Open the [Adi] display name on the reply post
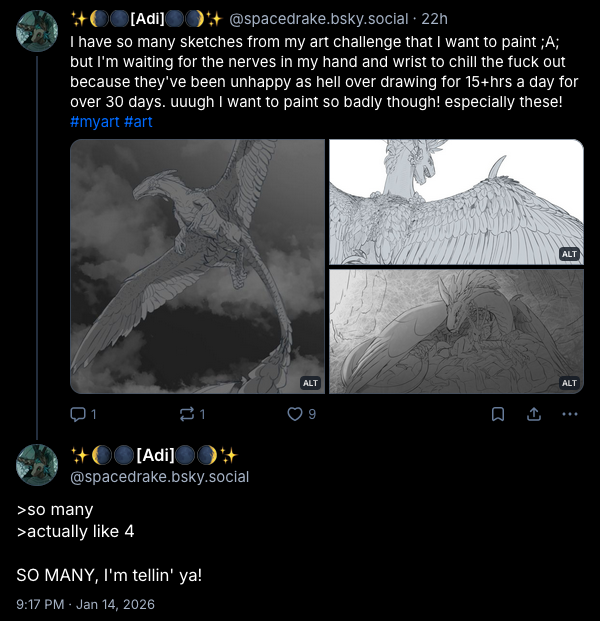 pyautogui.click(x=154, y=455)
